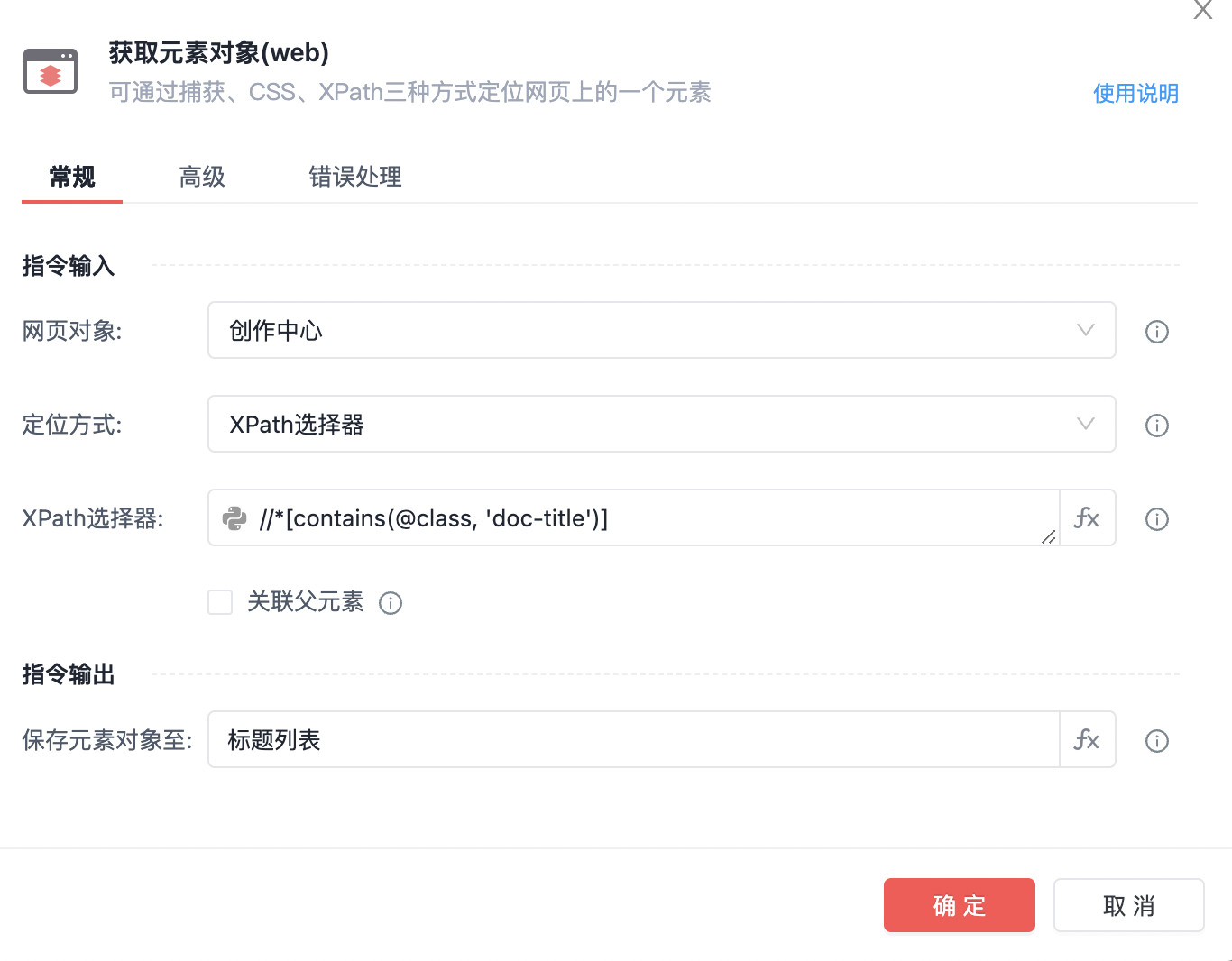Image resolution: width=1232 pixels, height=961 pixels.
Task: Open the 使用说明 help link
Action: (1135, 94)
